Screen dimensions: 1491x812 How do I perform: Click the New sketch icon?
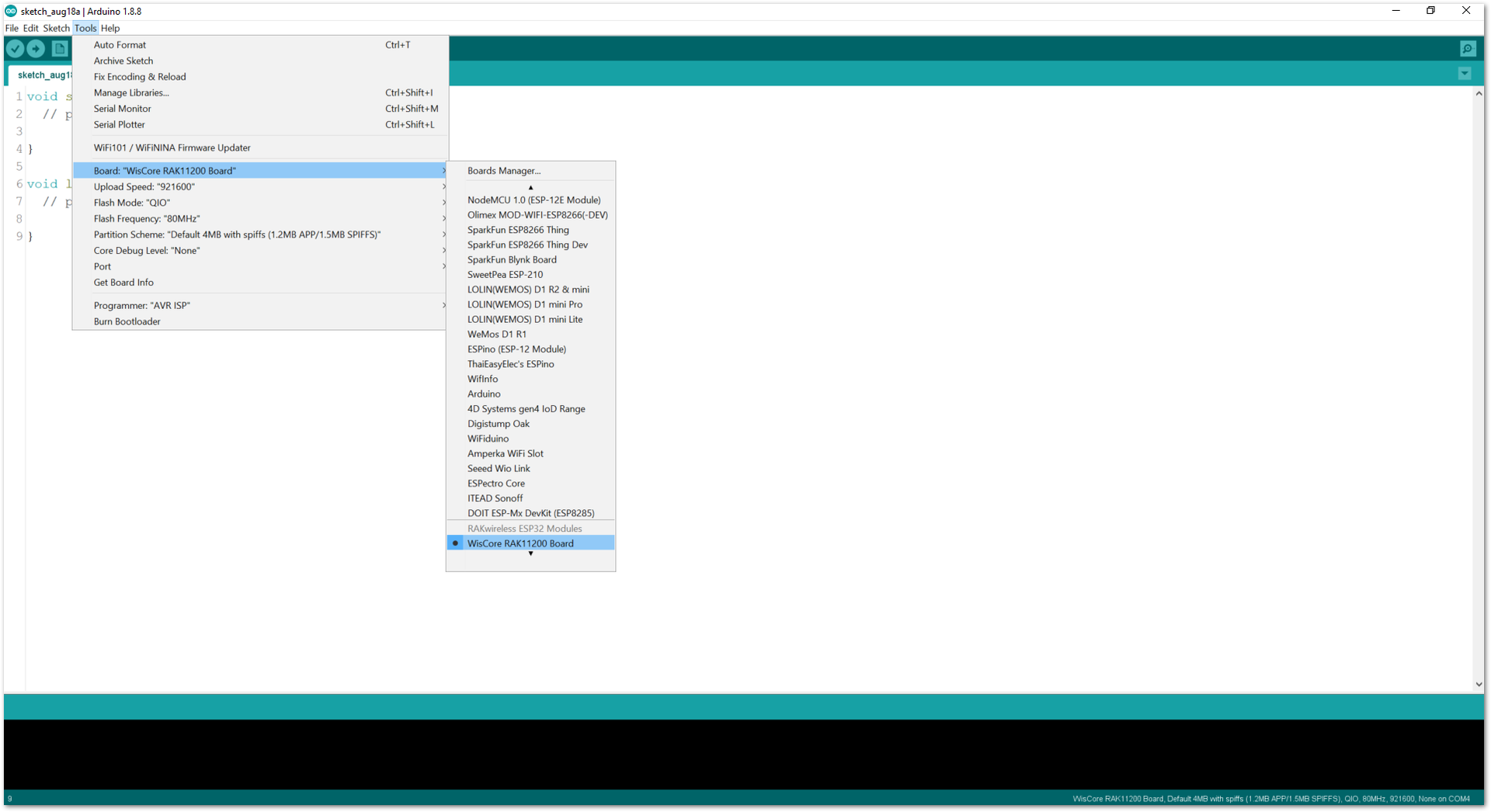pos(60,48)
